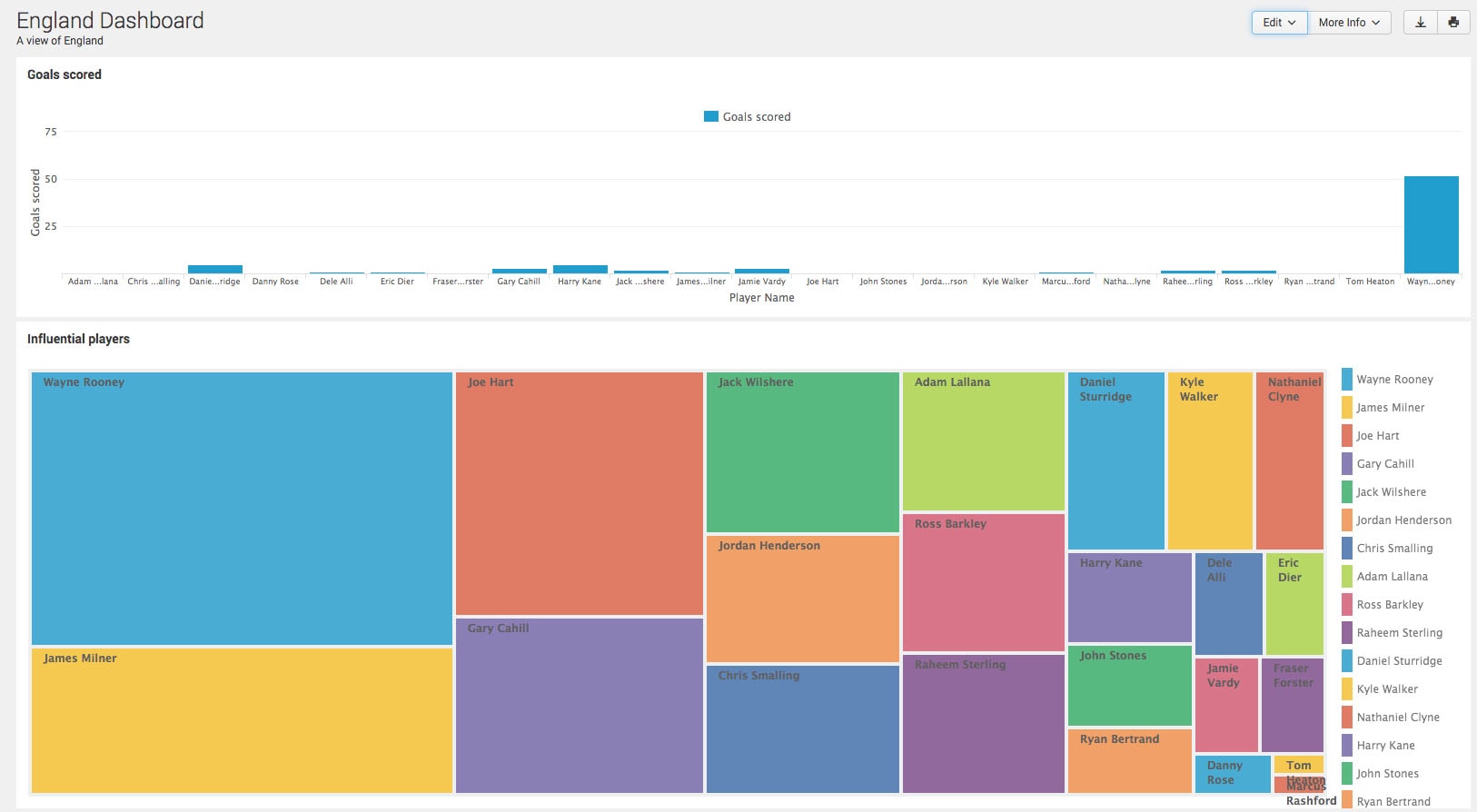Download the dashboard via the download icon
Screen dimensions: 1477x812
pyautogui.click(x=1421, y=23)
